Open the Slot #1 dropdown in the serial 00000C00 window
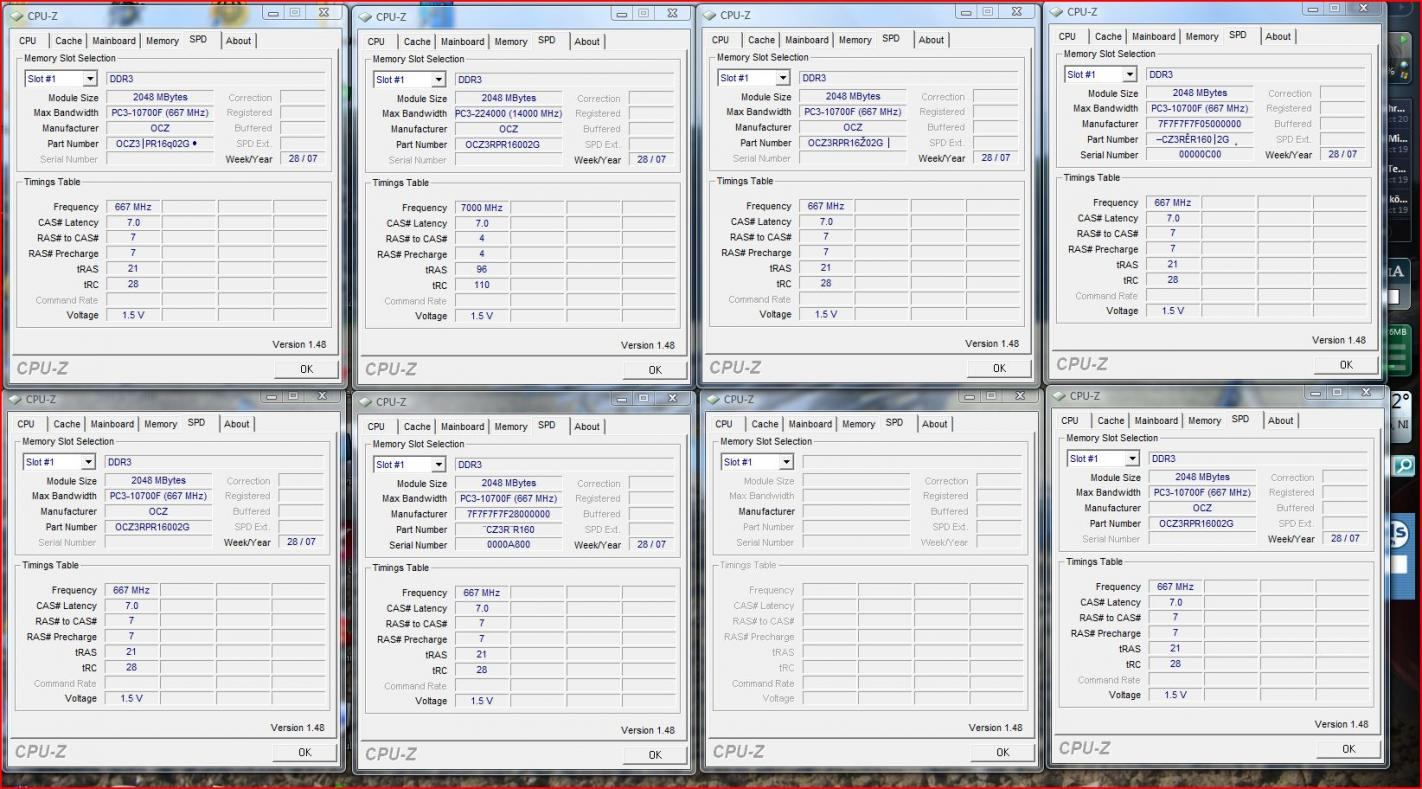 point(1129,75)
